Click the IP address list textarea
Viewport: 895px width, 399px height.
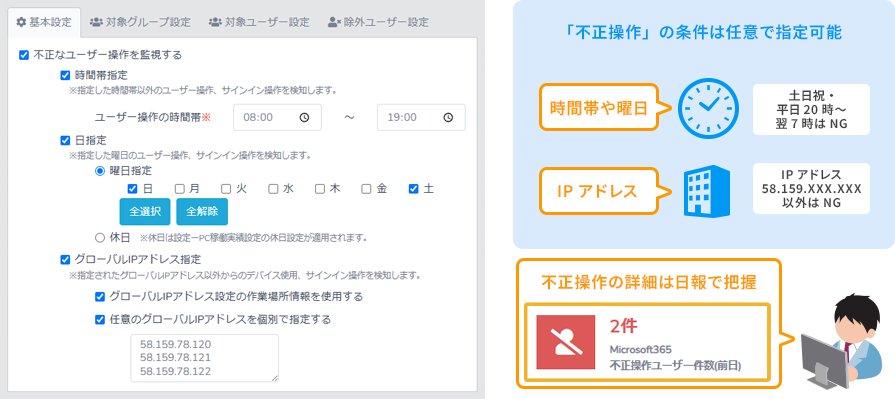tap(204, 358)
